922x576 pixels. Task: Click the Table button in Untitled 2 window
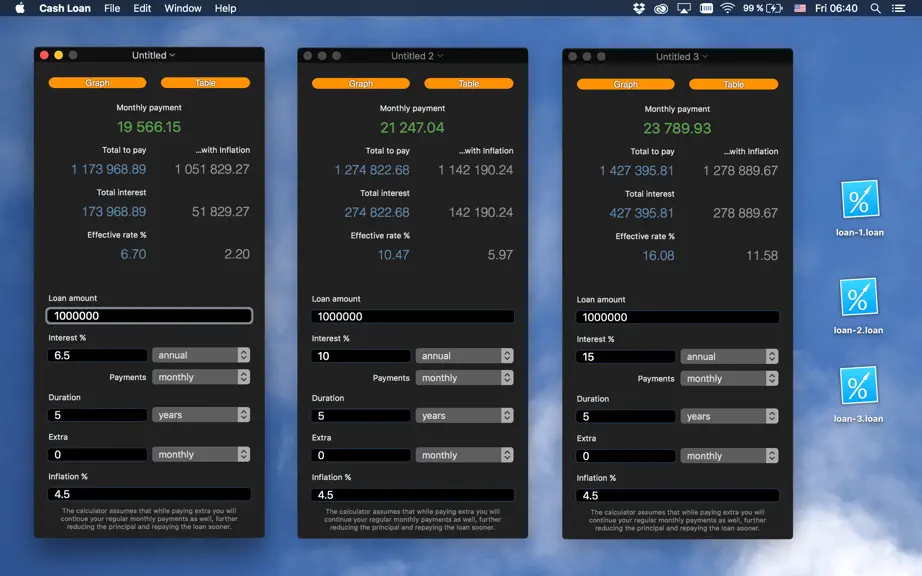(x=469, y=83)
